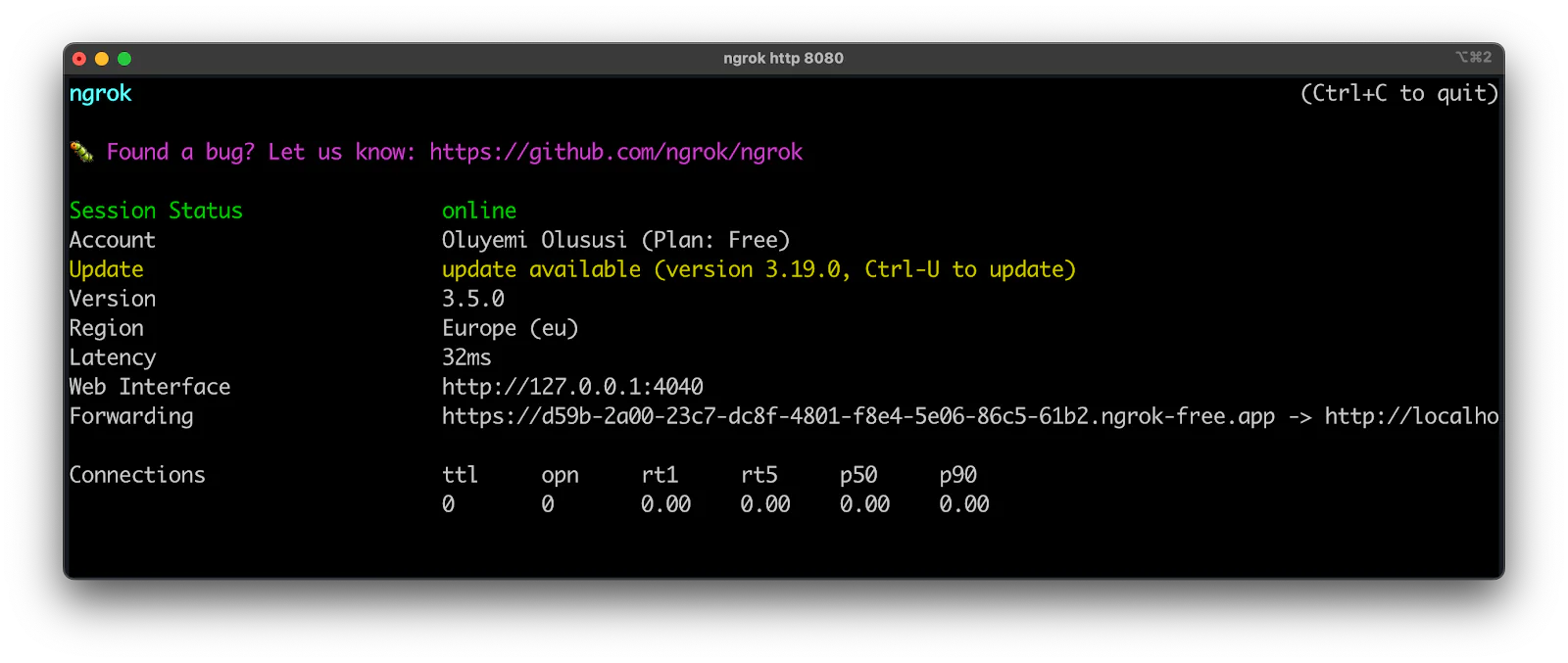Click the 'ttl' connections column header

pos(460,475)
